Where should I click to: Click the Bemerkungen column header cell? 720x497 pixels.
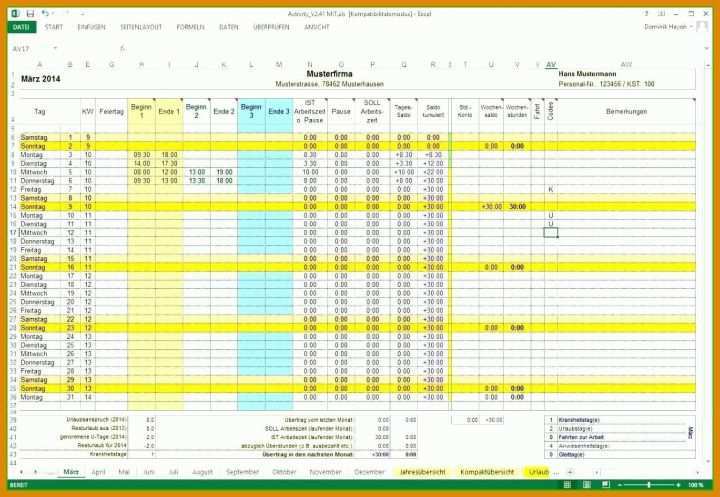[626, 112]
